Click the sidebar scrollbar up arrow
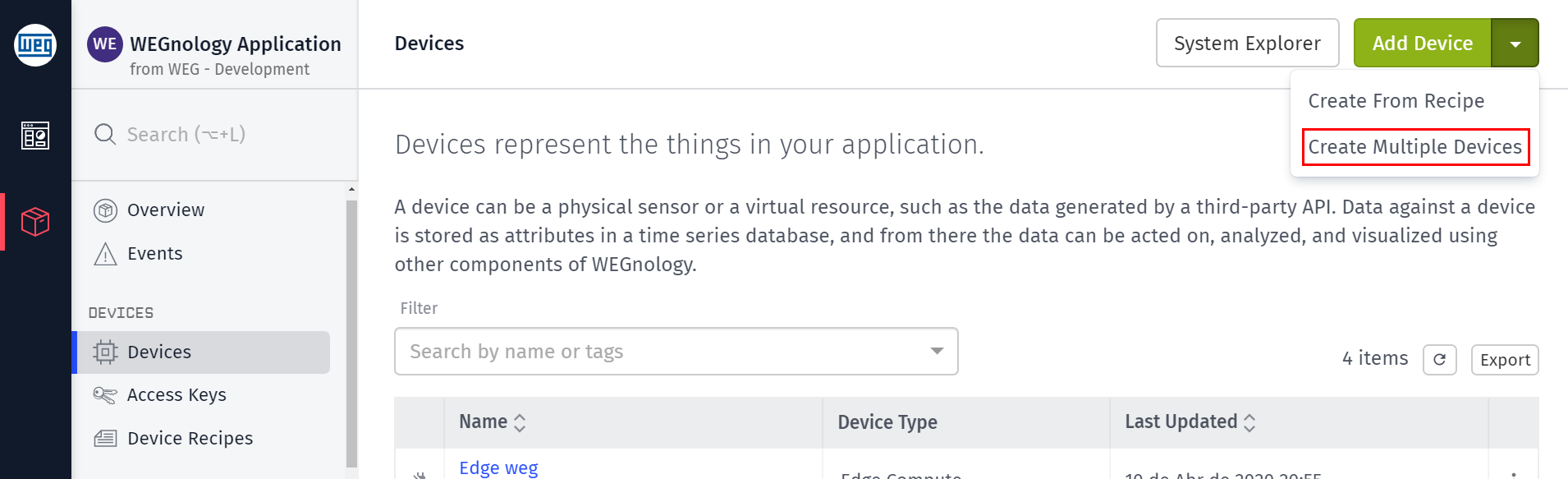 pyautogui.click(x=351, y=190)
